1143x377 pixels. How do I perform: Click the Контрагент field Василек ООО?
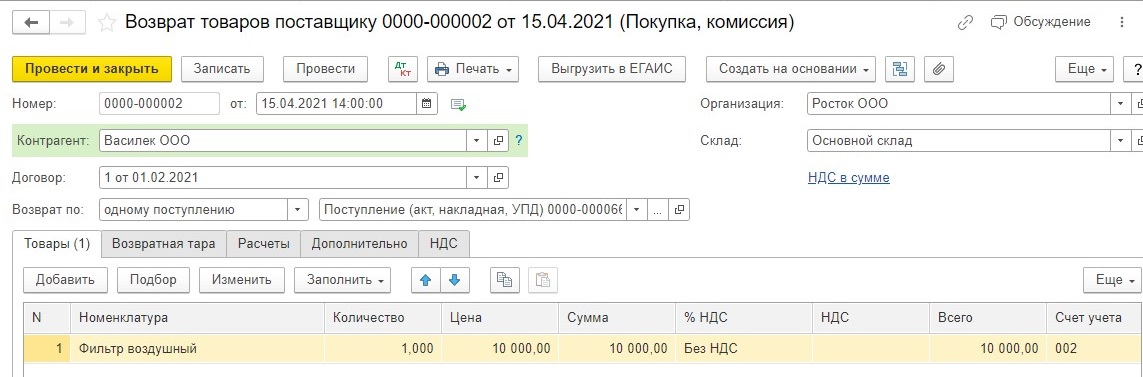pyautogui.click(x=283, y=140)
